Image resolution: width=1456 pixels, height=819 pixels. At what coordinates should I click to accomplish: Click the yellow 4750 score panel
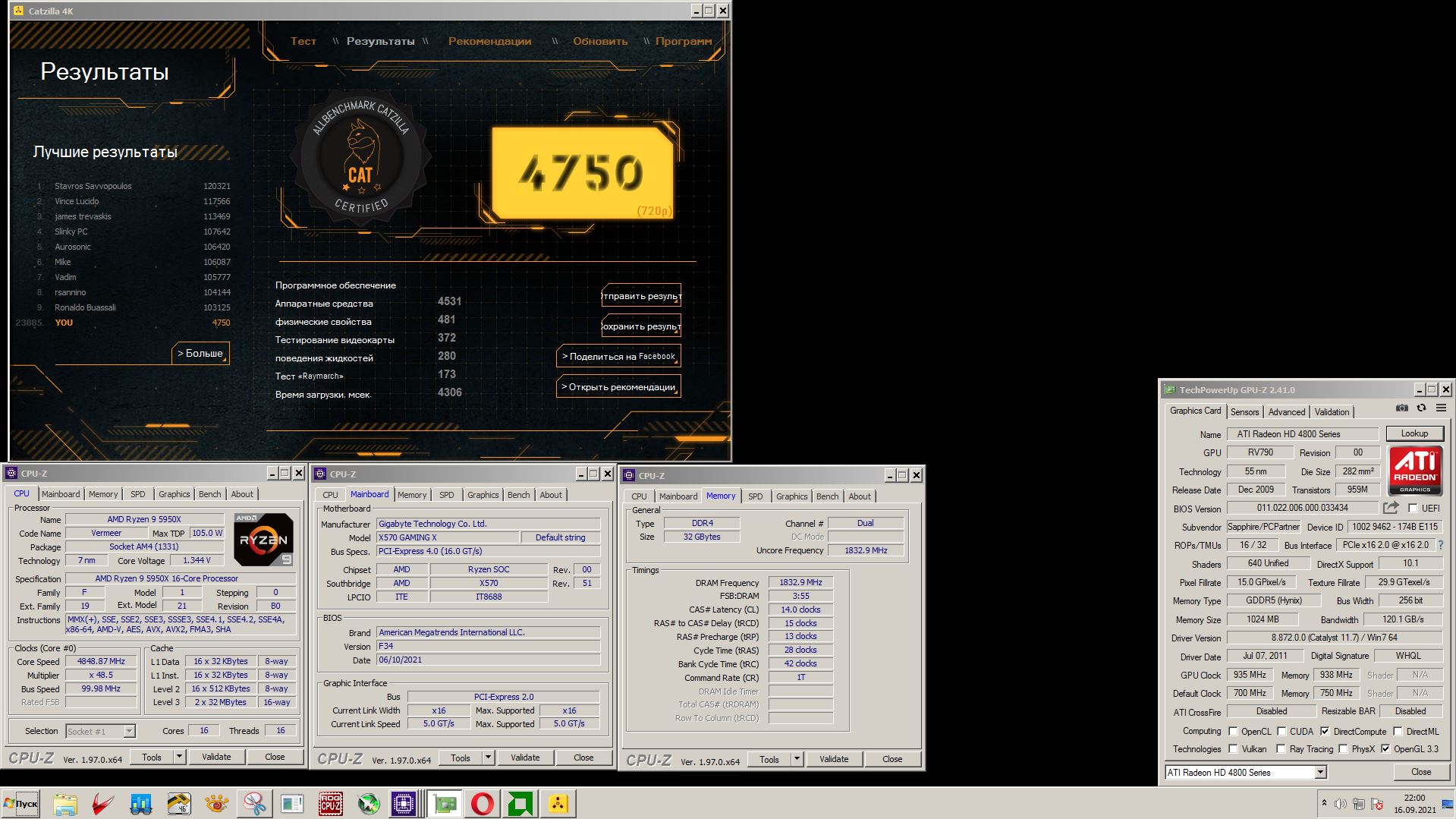583,172
